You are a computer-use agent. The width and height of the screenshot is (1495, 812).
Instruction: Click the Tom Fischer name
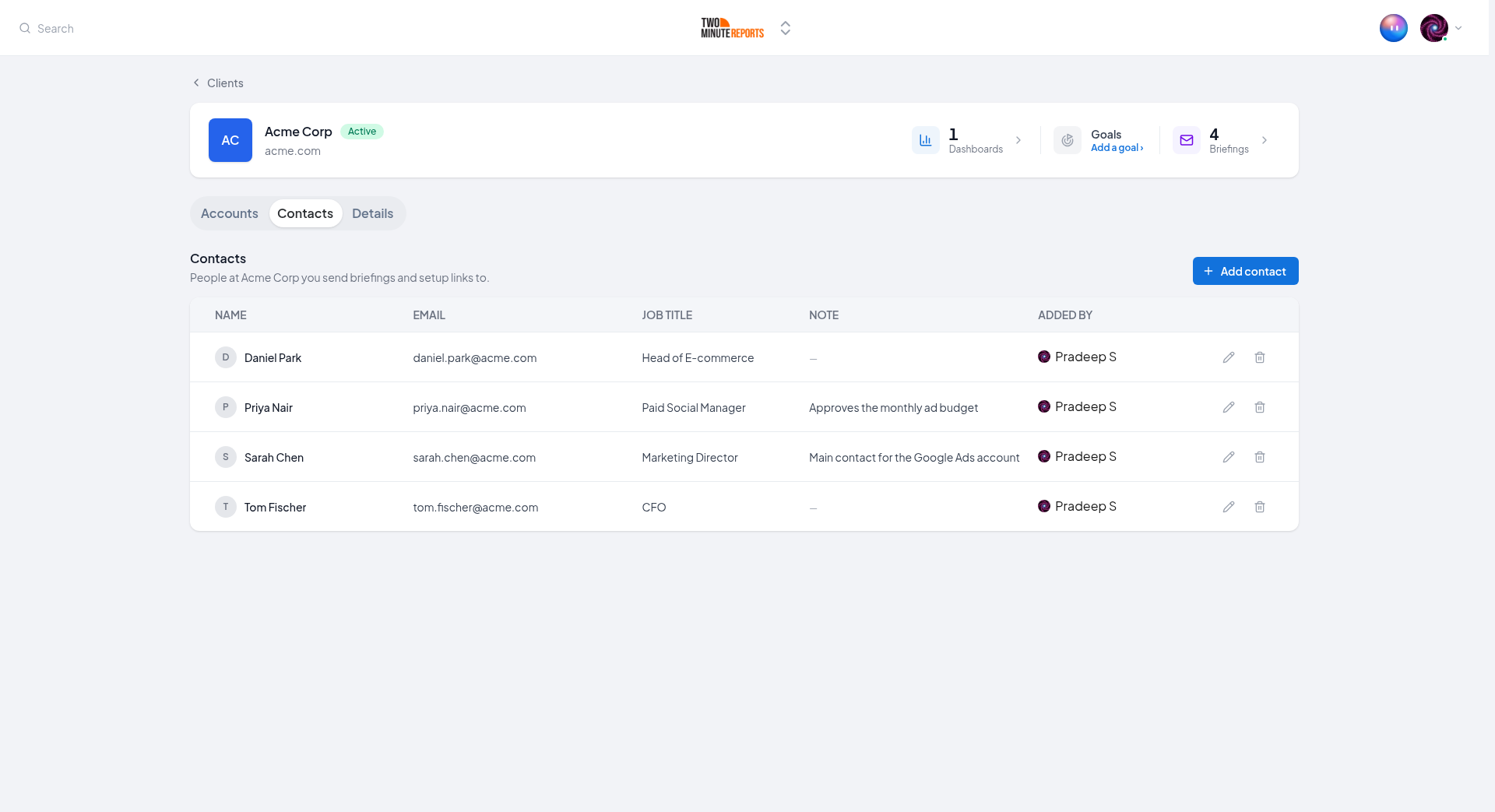[276, 508]
